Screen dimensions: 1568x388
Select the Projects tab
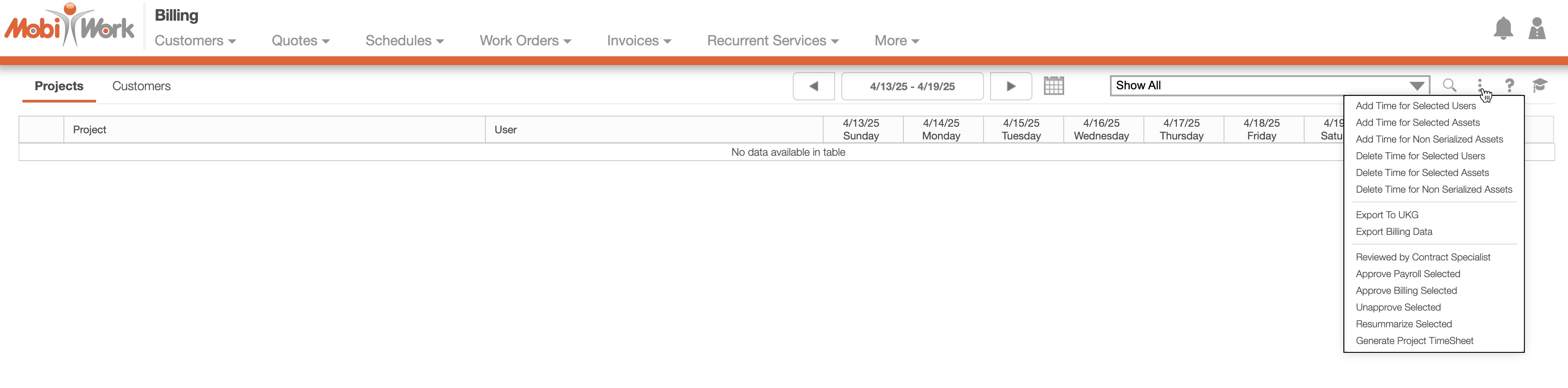[x=59, y=86]
